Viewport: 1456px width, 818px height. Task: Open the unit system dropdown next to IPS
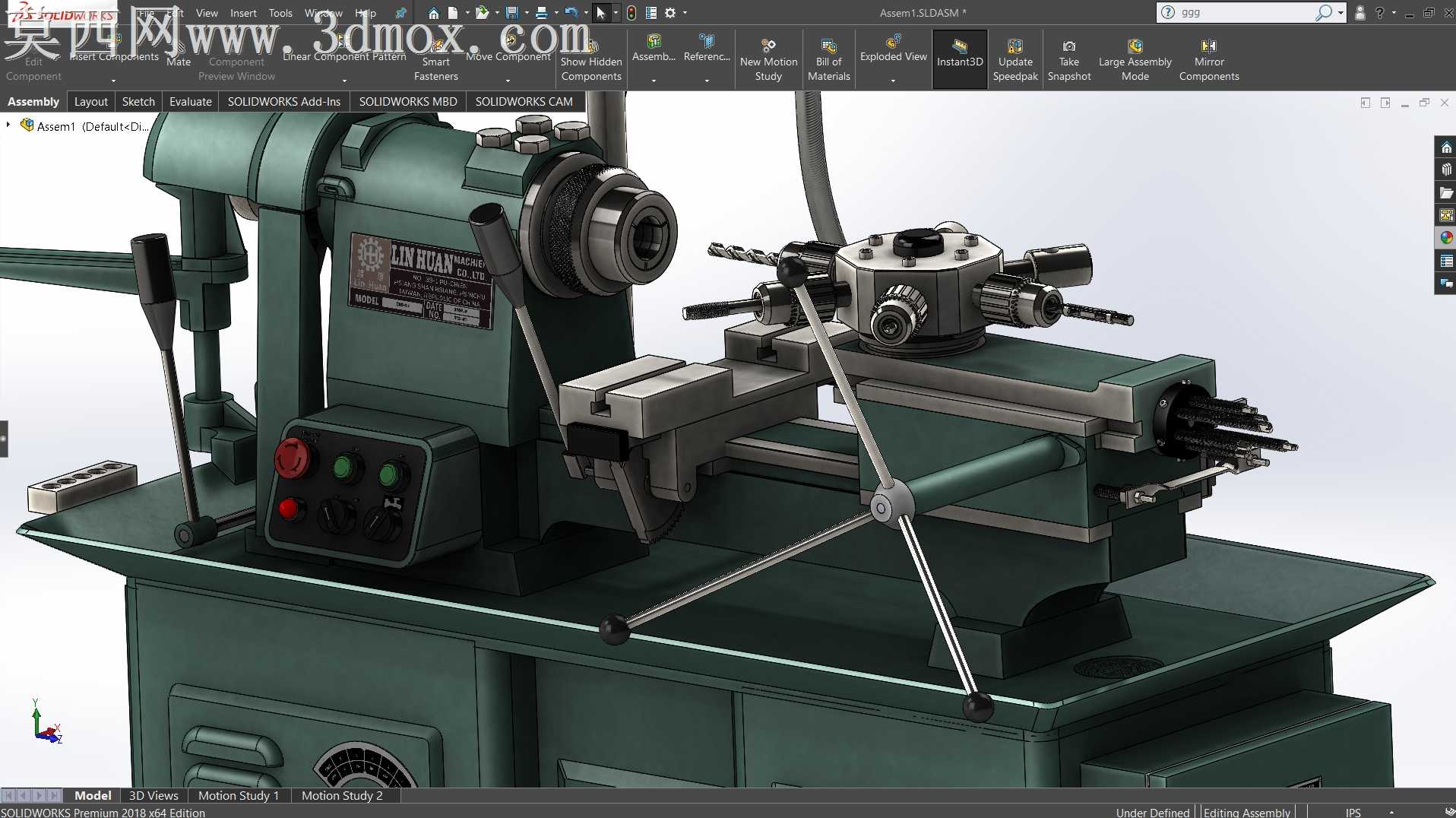click(1391, 812)
